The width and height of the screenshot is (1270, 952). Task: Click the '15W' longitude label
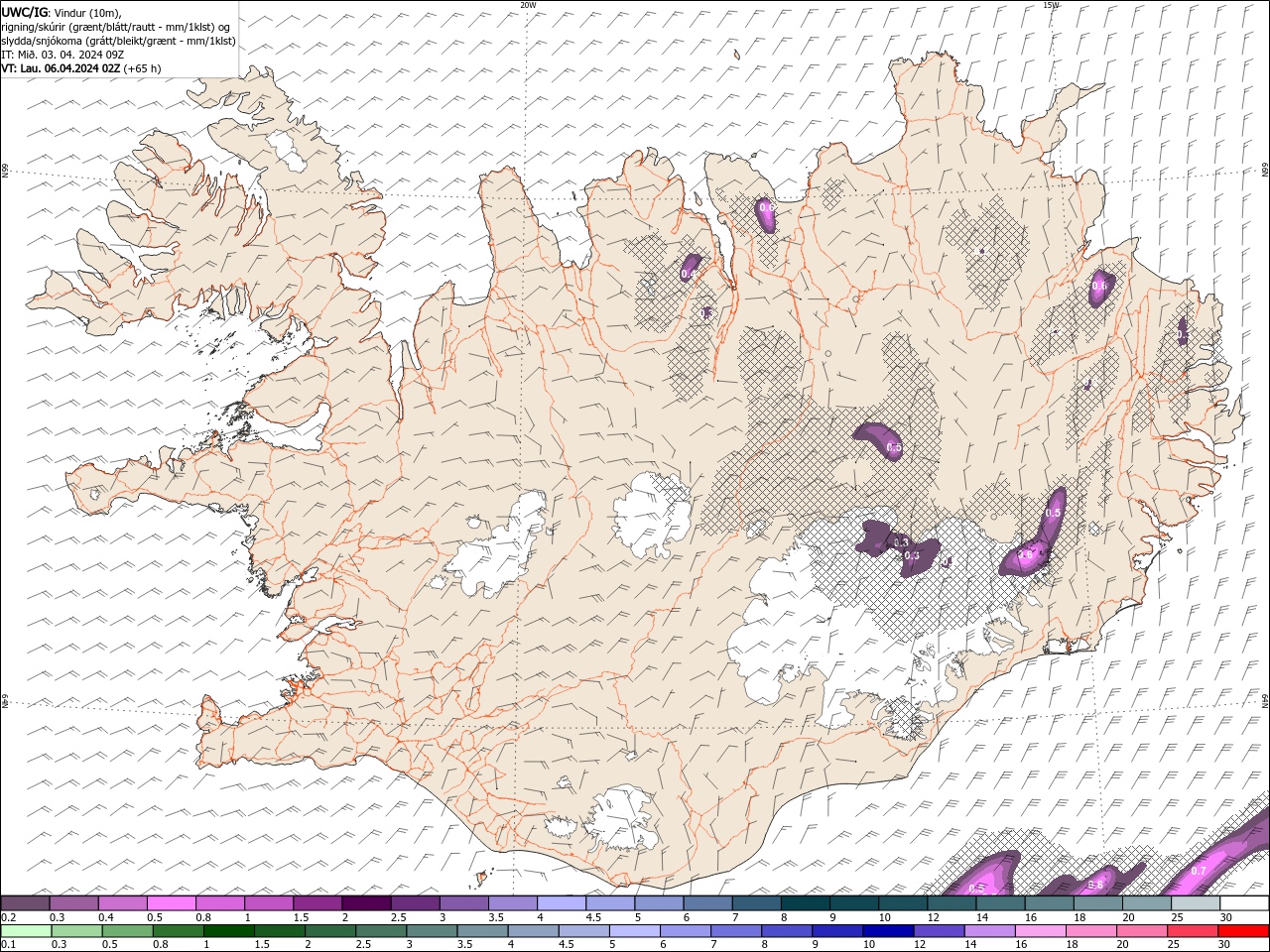click(1051, 5)
